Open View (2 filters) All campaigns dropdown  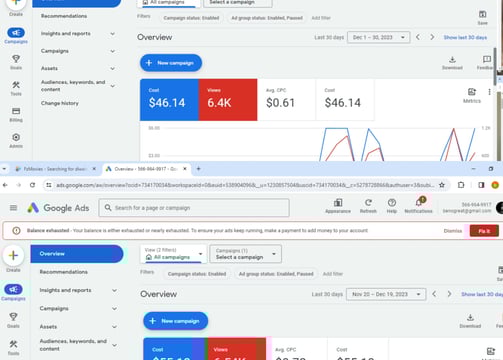pos(174,254)
